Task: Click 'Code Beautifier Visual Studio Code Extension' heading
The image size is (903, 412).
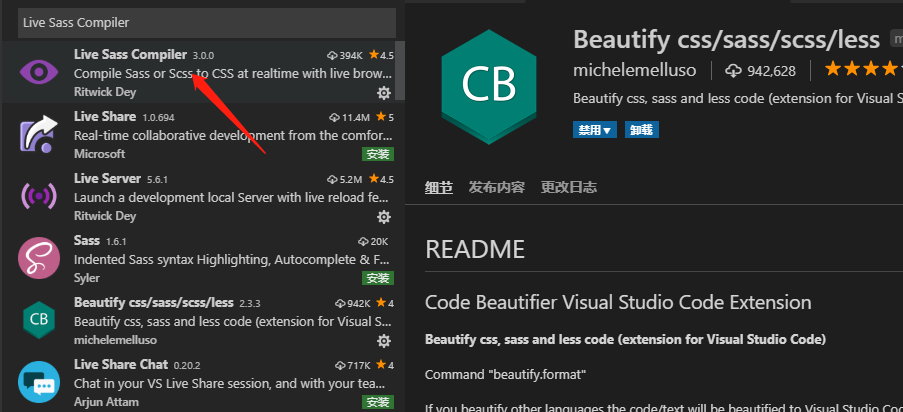Action: pyautogui.click(x=618, y=303)
